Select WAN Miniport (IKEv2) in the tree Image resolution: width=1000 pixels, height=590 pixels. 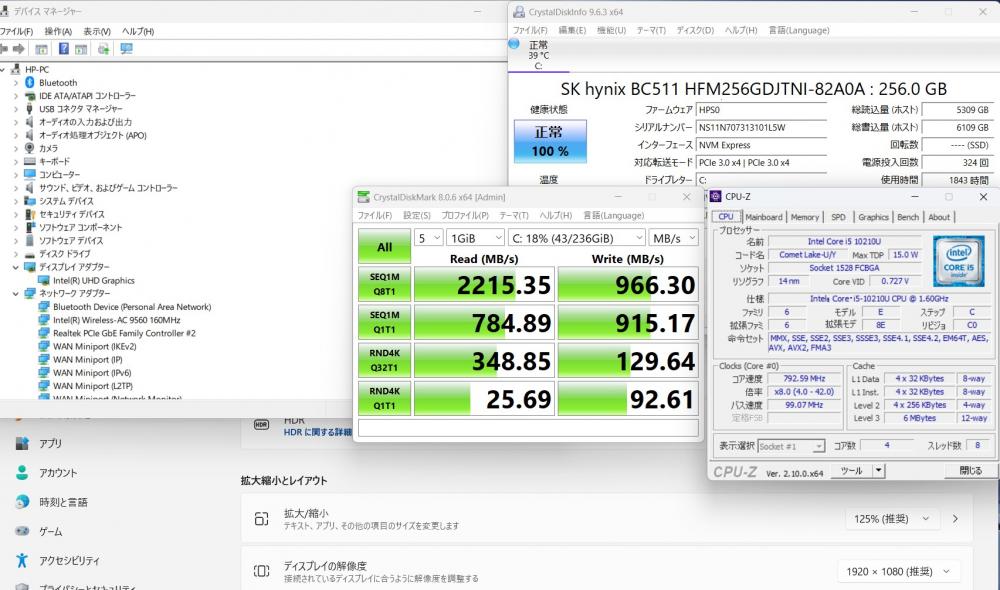point(94,346)
